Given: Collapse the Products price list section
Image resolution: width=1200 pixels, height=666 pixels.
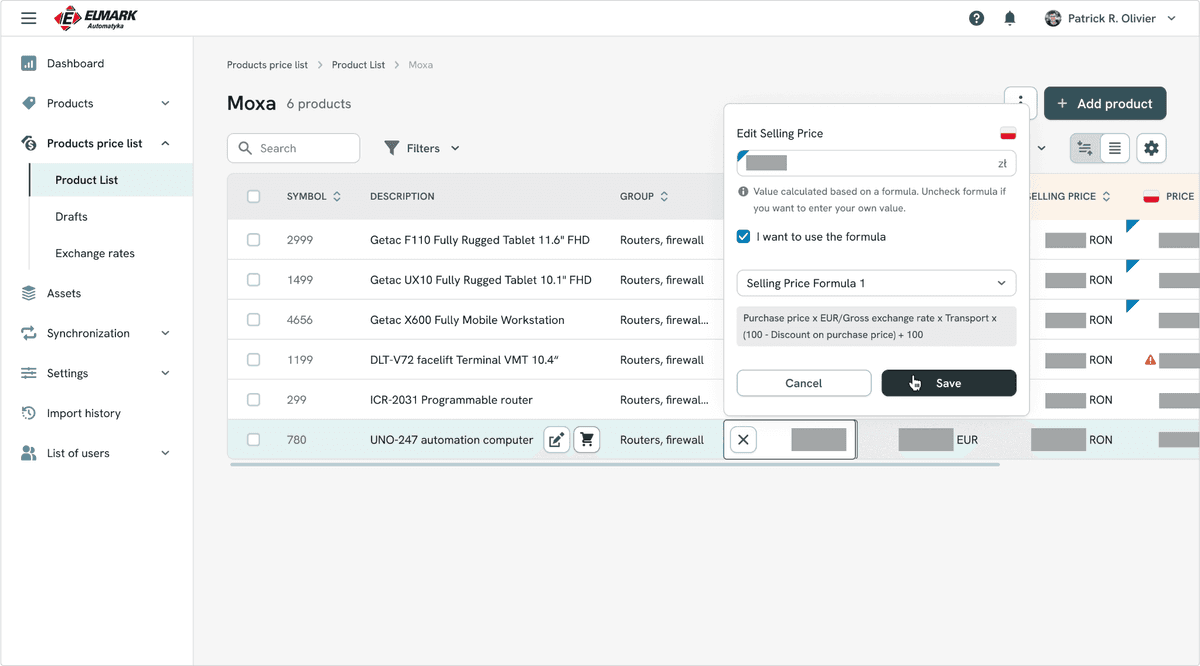Looking at the screenshot, I should [x=166, y=143].
